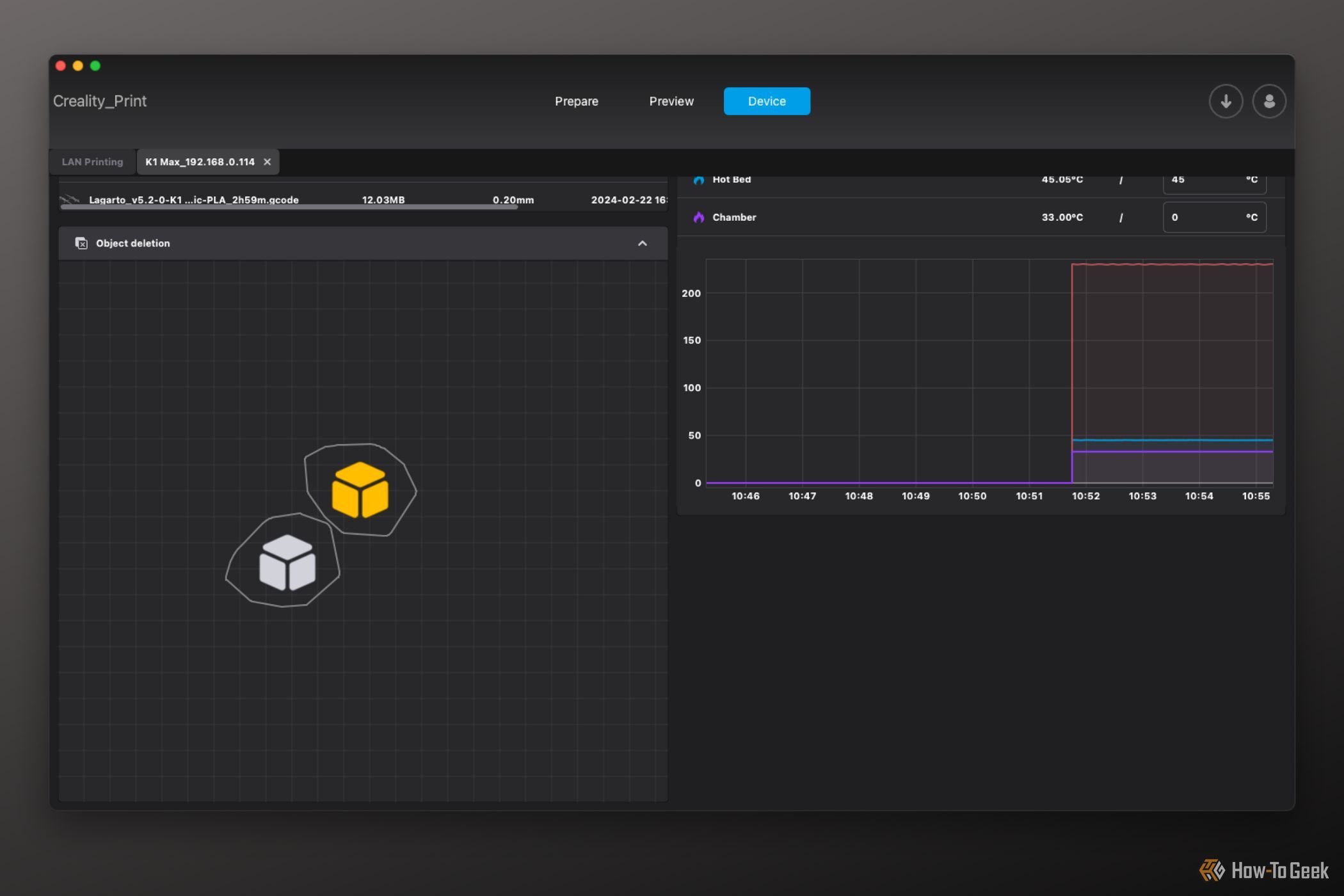The width and height of the screenshot is (1344, 896).
Task: Click the Lagarto_v5.2-0-K1 gcode file name
Action: (193, 200)
